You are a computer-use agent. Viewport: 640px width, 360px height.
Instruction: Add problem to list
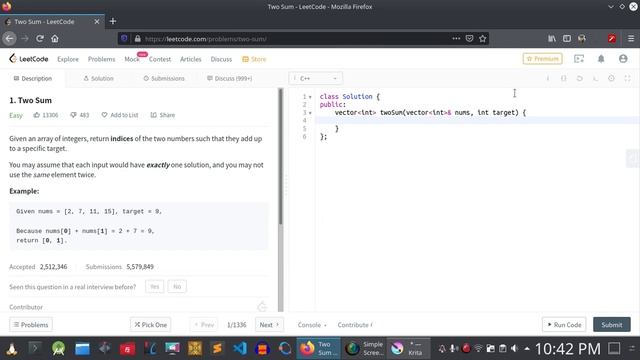tap(120, 115)
